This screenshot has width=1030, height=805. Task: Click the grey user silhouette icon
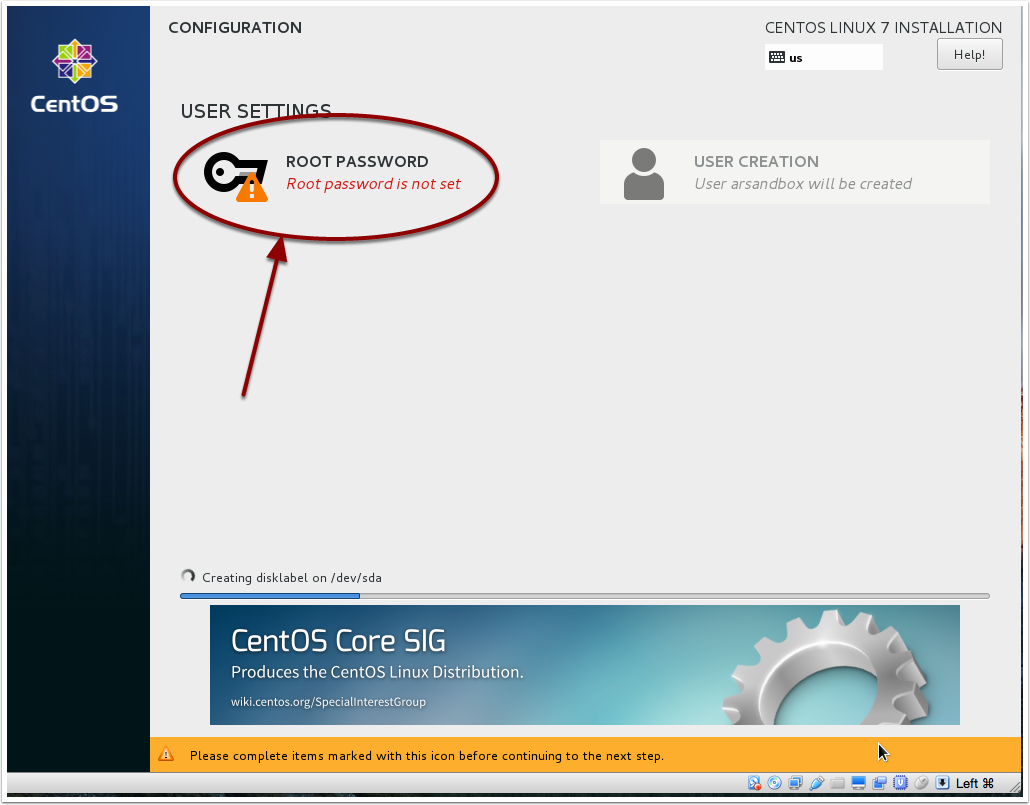click(x=644, y=173)
